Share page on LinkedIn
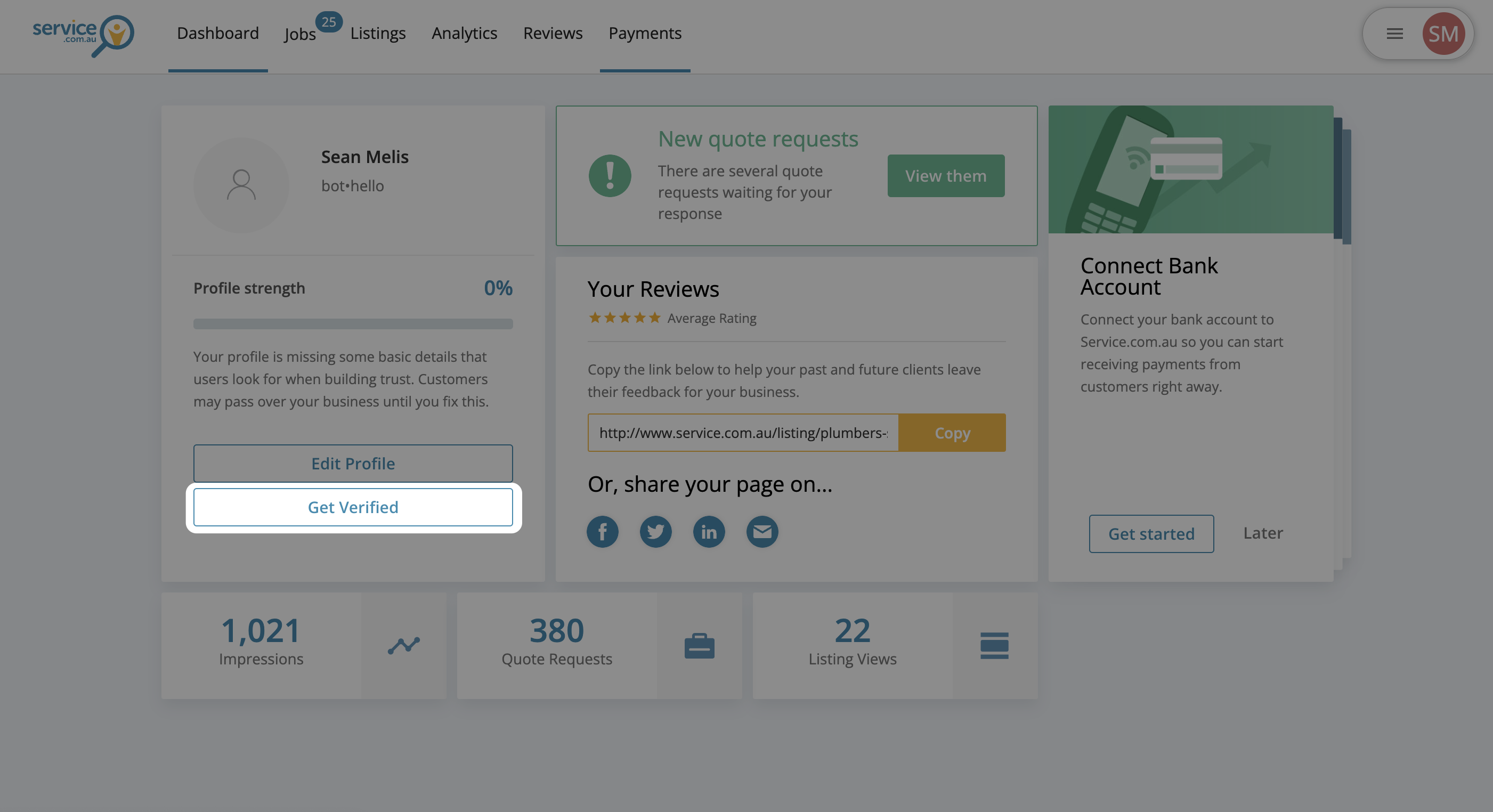The height and width of the screenshot is (812, 1493). tap(709, 532)
